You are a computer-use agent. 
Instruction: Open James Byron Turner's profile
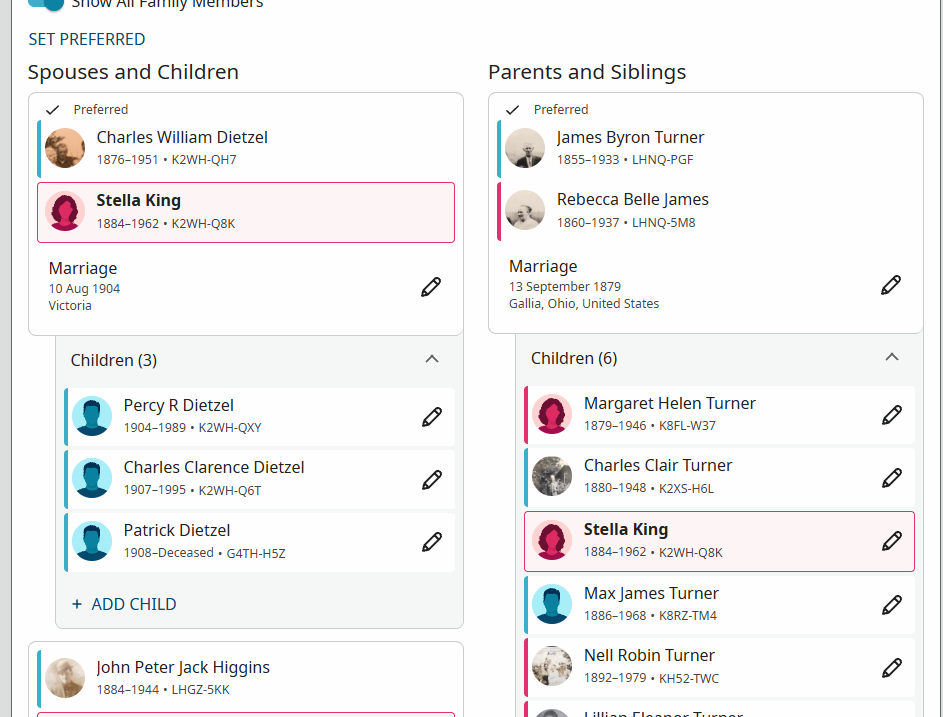[630, 137]
